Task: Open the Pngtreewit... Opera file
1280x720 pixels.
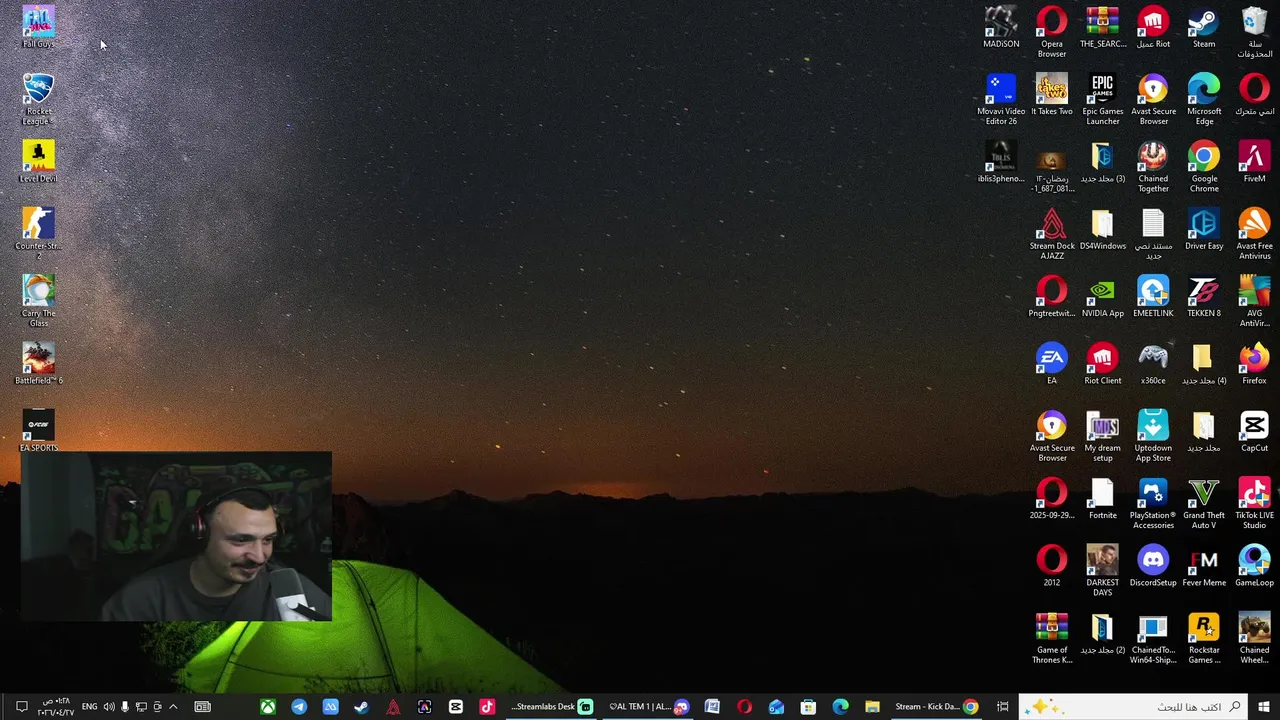Action: point(1052,296)
